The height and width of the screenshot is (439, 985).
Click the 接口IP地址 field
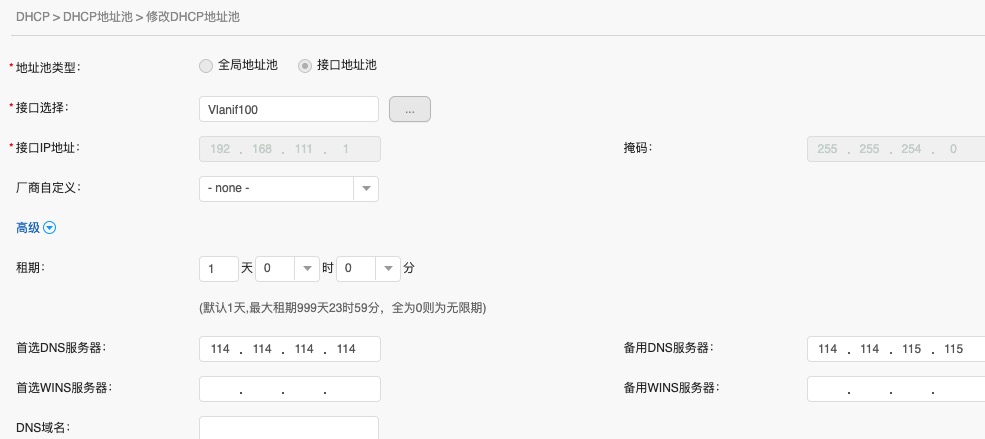coord(289,149)
